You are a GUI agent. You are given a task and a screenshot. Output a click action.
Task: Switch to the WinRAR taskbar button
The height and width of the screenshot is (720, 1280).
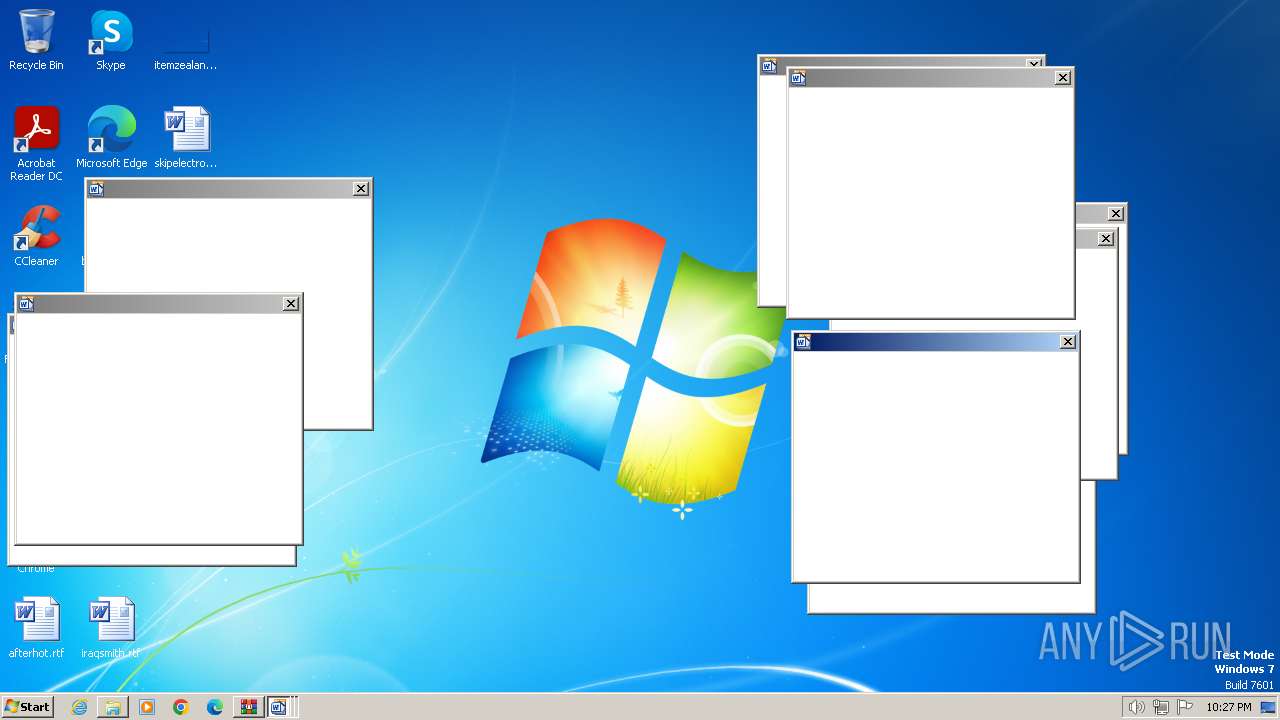248,707
